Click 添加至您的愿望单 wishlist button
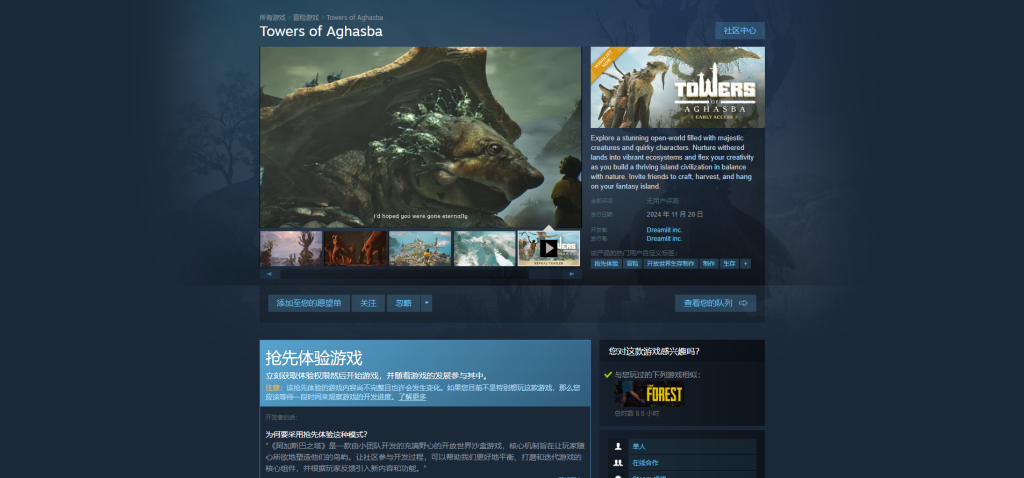 [x=308, y=303]
